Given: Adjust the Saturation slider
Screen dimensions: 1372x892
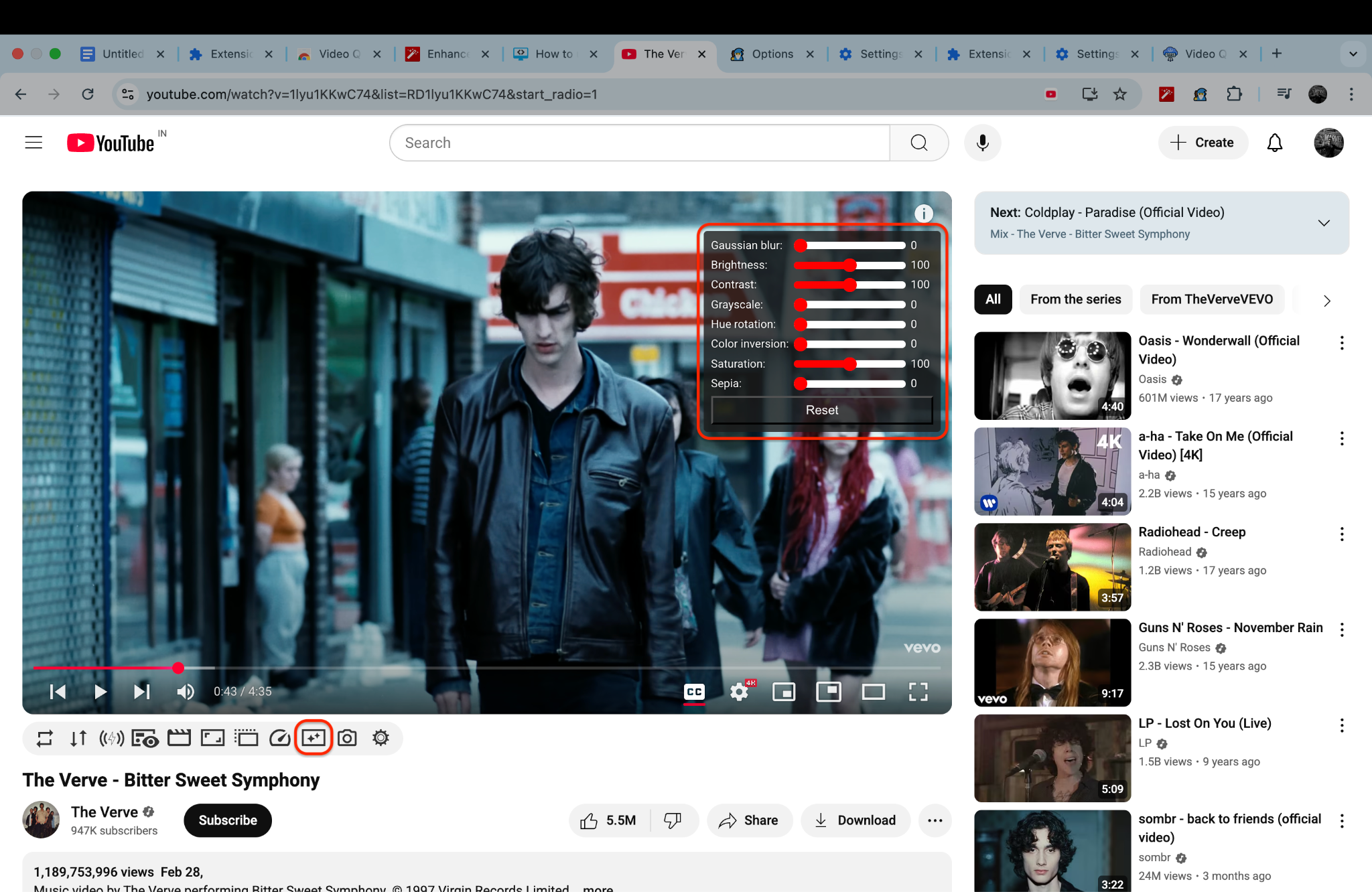Looking at the screenshot, I should pos(849,364).
